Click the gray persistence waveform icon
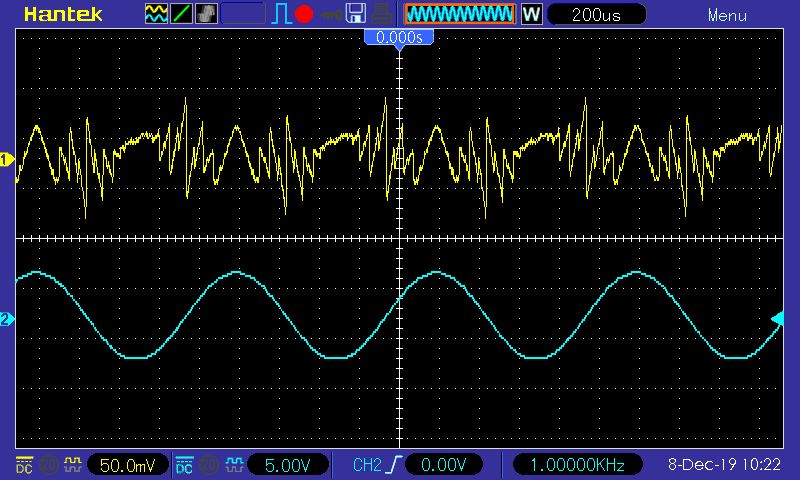 pos(206,14)
